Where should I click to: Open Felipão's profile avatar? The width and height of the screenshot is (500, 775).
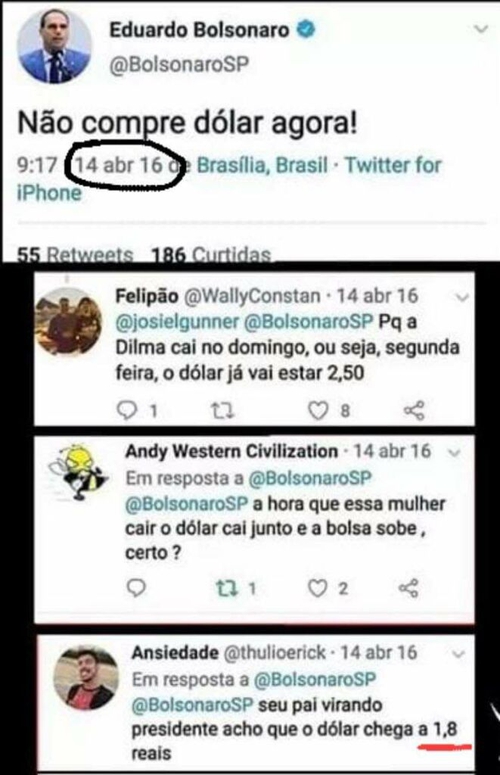(70, 322)
